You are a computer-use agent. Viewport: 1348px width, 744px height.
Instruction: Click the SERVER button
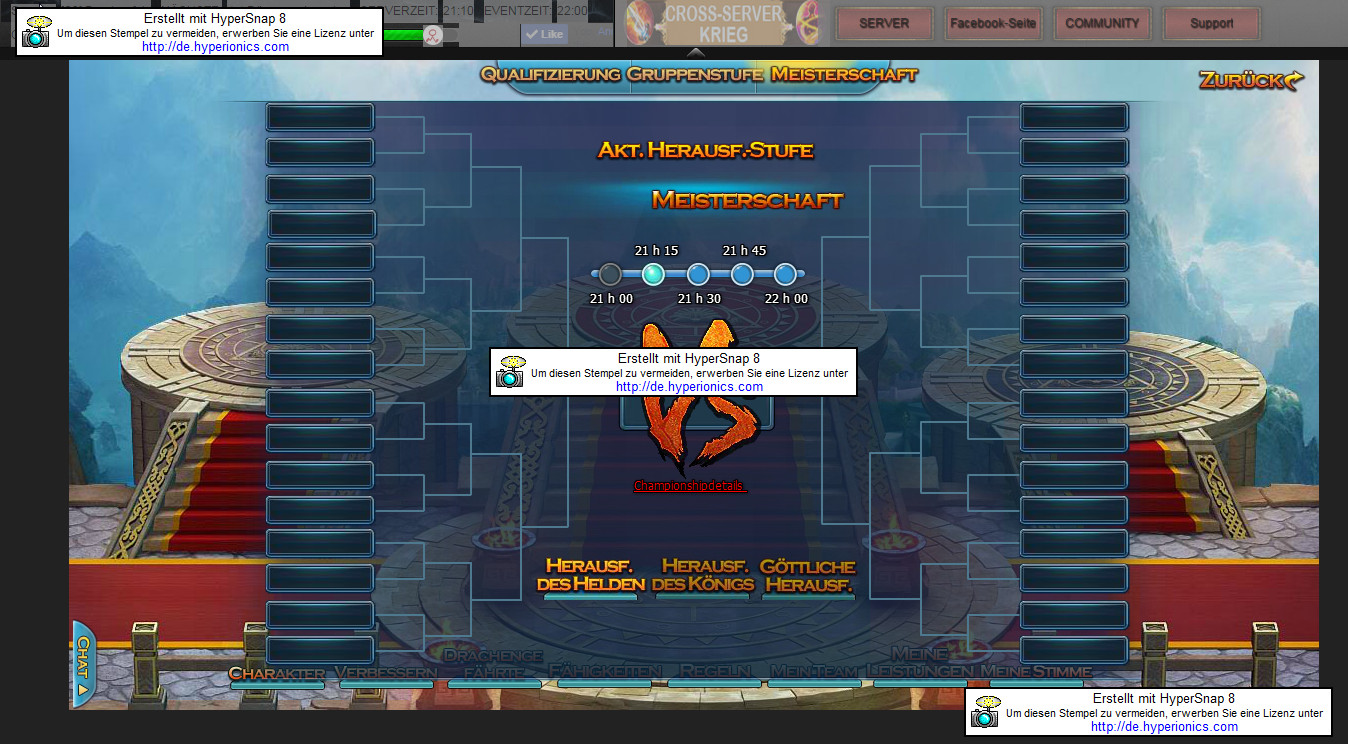click(x=884, y=23)
